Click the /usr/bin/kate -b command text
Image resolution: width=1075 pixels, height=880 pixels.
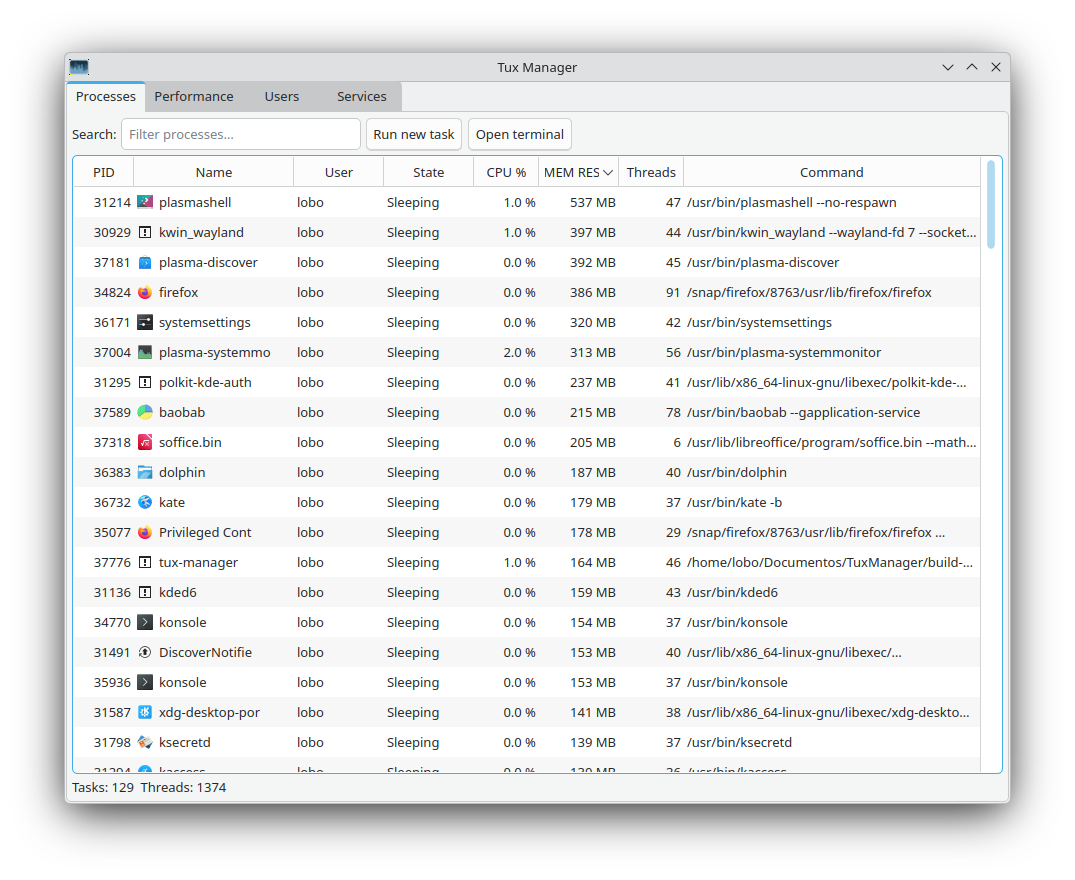734,502
